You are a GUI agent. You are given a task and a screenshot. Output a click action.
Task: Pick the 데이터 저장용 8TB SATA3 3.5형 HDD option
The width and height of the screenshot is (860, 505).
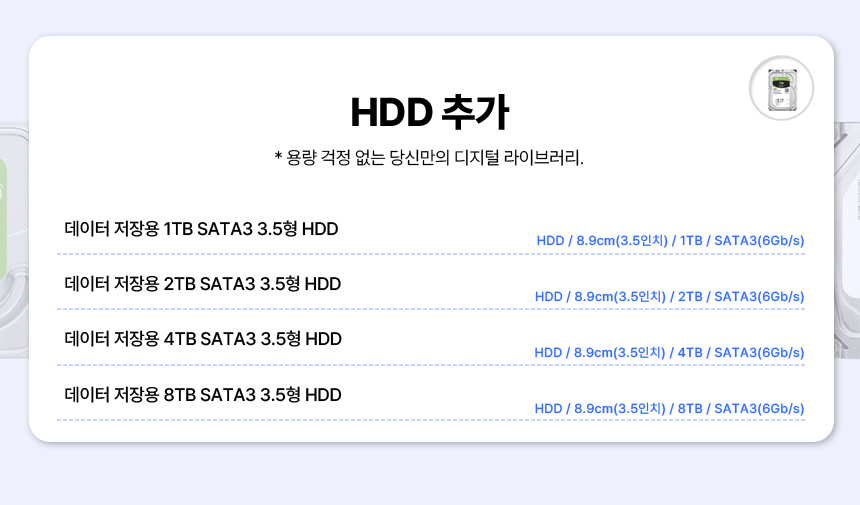[203, 395]
